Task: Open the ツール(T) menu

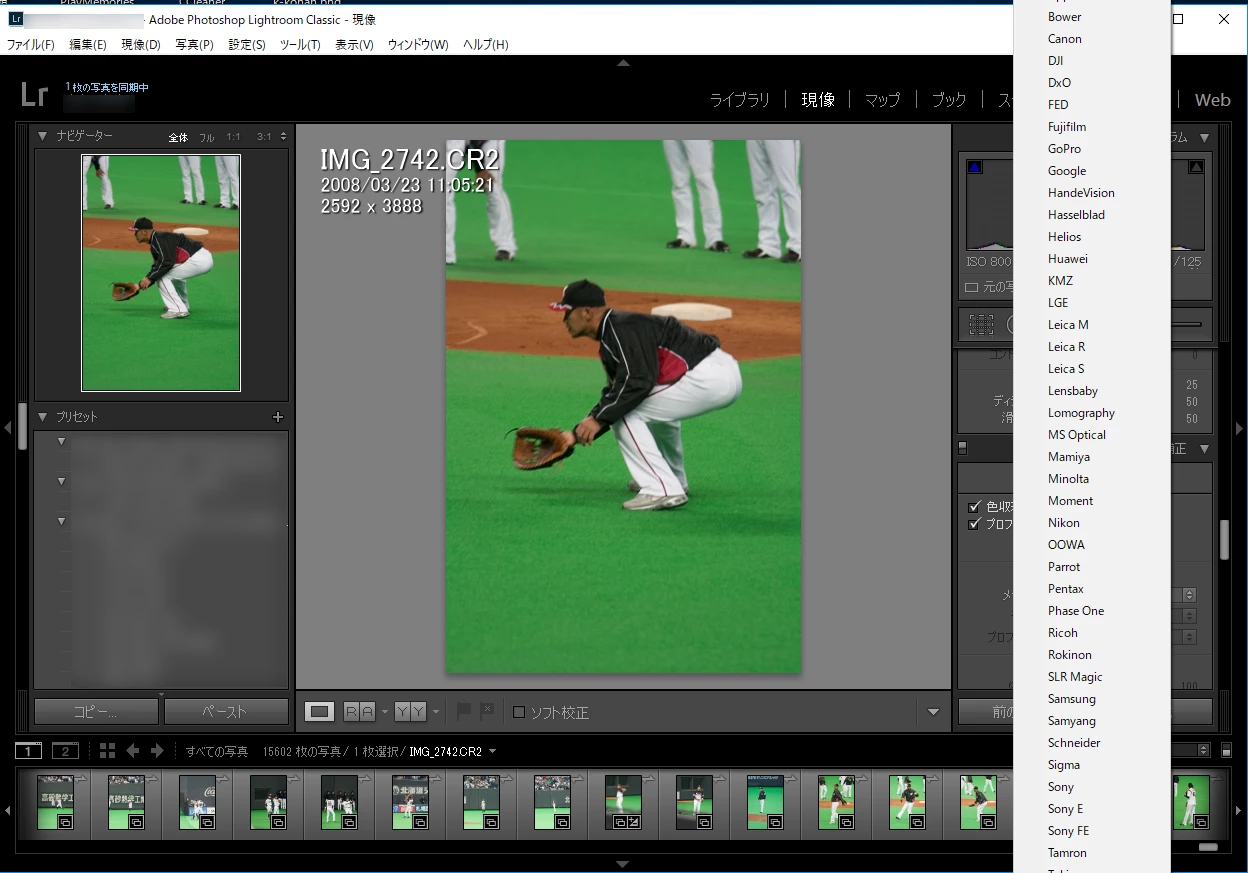Action: (300, 45)
